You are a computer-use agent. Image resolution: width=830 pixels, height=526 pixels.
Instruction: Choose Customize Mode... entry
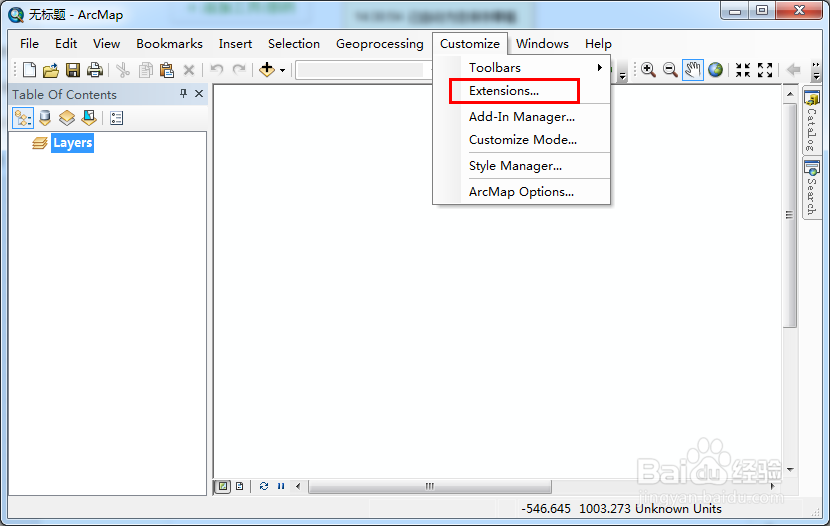tap(522, 140)
